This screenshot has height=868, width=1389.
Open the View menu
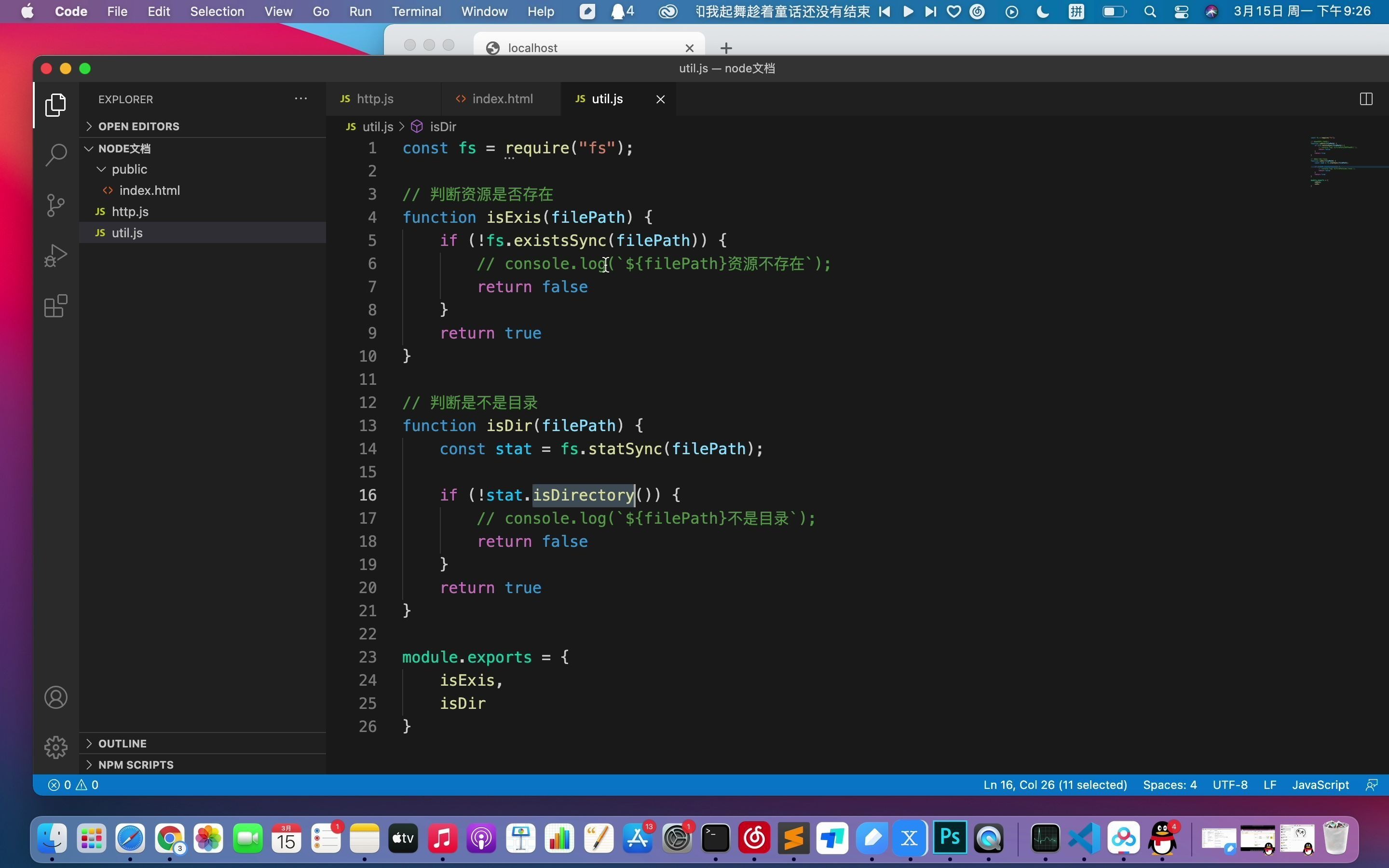click(x=278, y=12)
